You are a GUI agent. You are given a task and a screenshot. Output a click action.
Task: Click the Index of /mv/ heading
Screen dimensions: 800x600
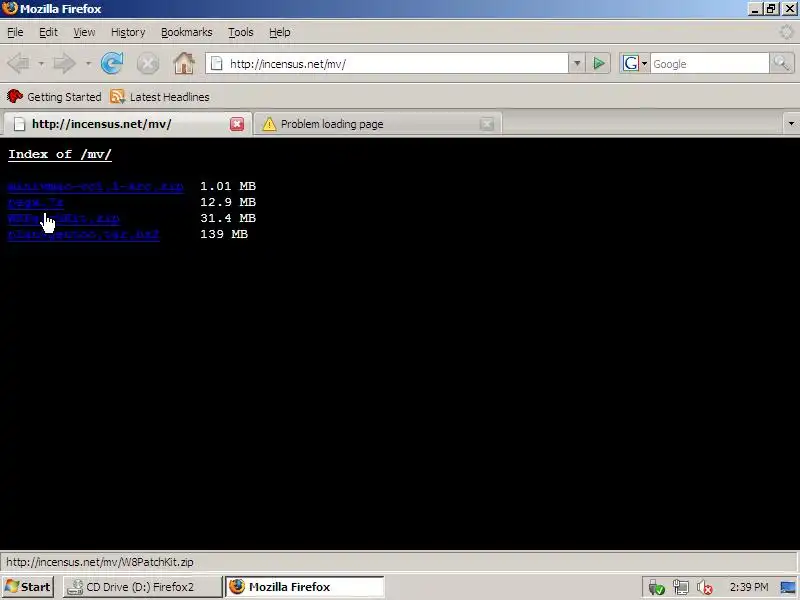click(x=60, y=154)
